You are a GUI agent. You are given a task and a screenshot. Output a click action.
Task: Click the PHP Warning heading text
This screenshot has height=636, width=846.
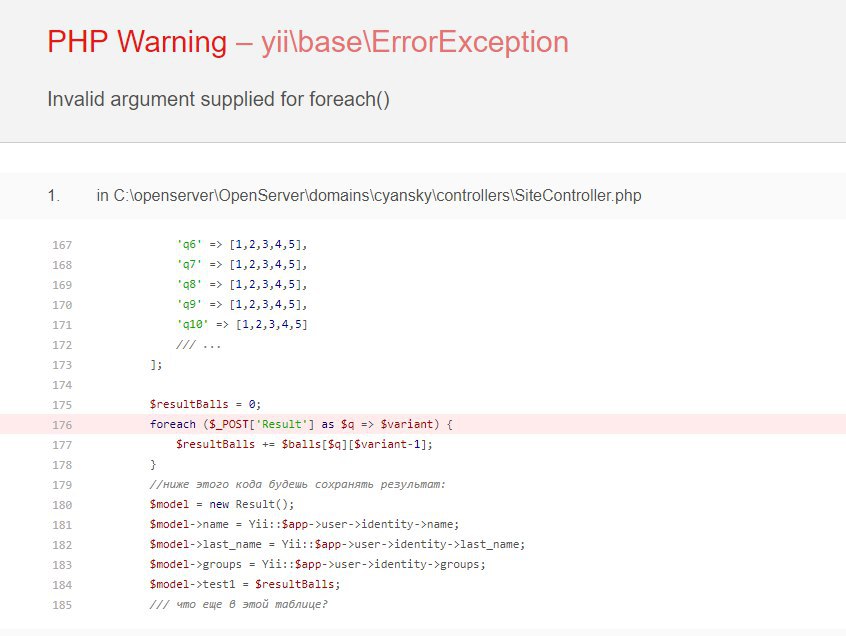click(x=137, y=42)
